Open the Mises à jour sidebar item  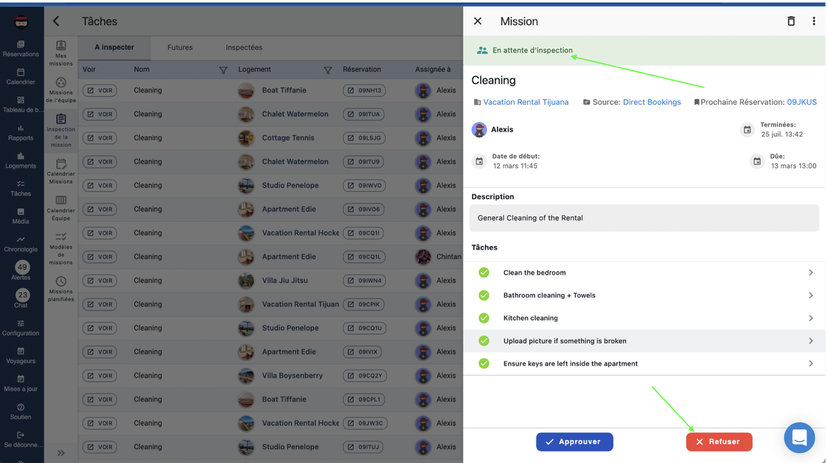(21, 384)
